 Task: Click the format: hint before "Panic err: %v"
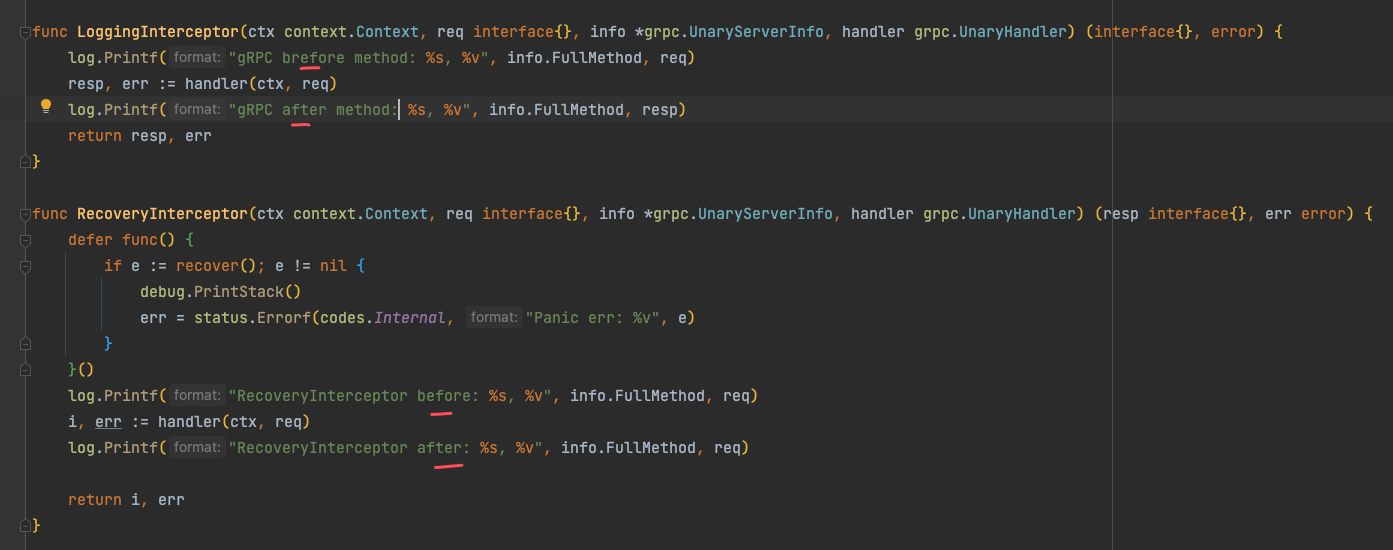(493, 318)
